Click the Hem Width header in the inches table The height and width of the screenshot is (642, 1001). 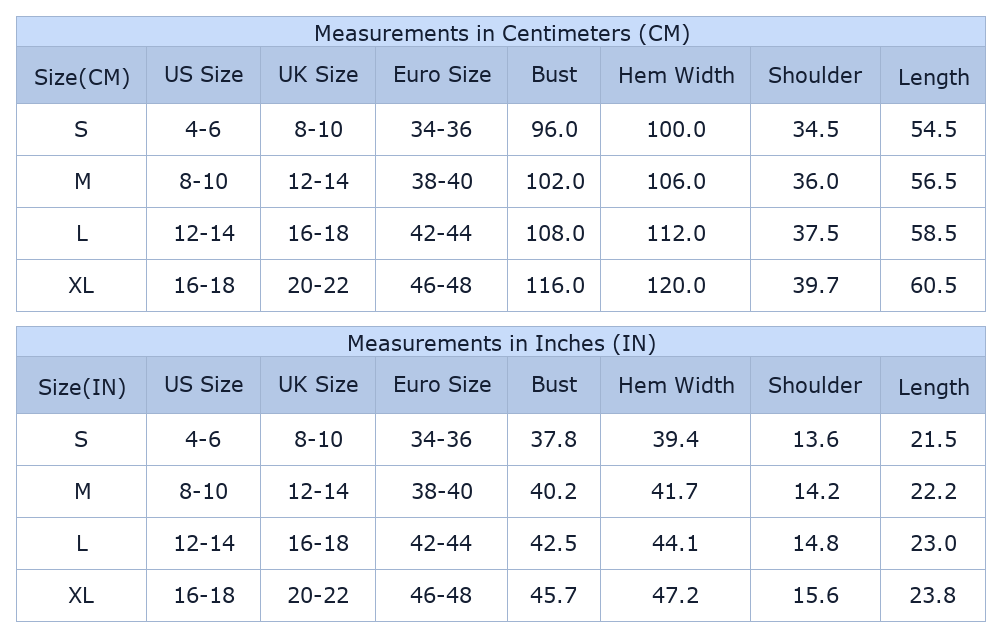(676, 385)
